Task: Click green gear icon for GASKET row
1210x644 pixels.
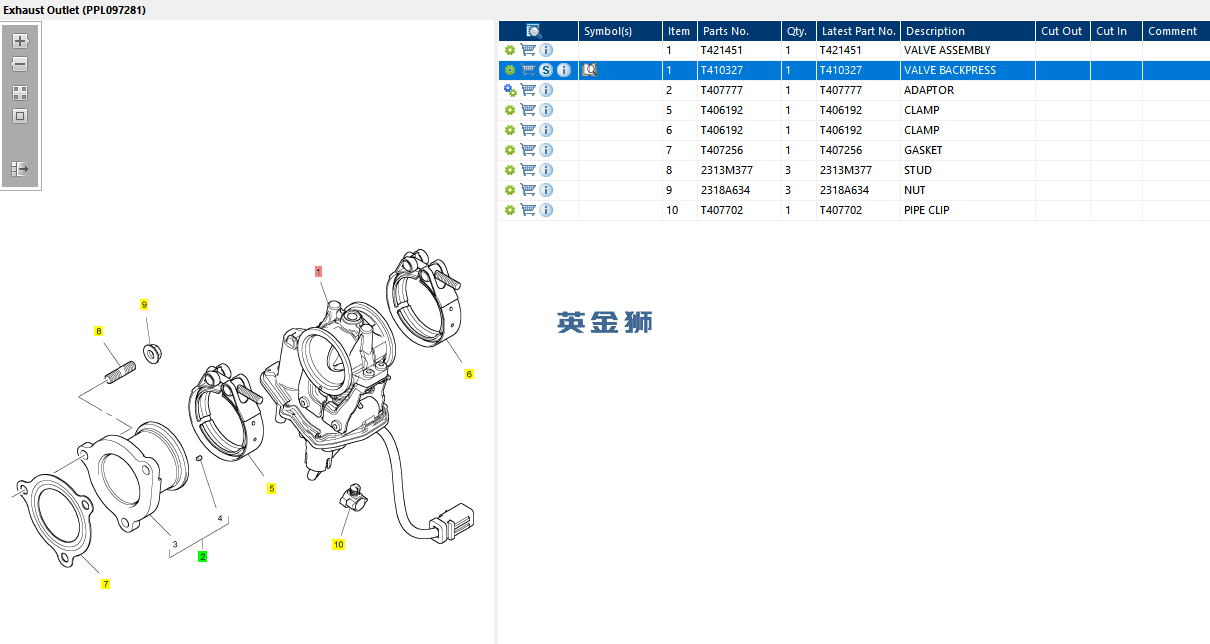Action: click(x=510, y=150)
